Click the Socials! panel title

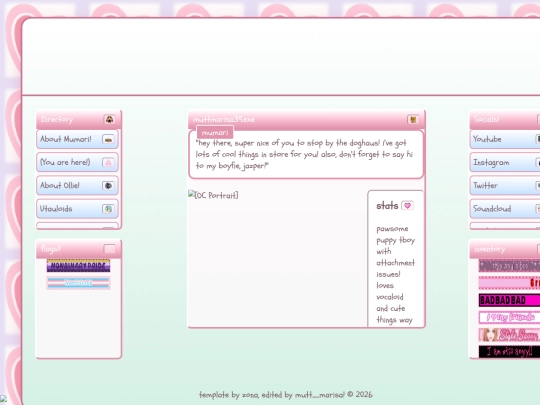click(486, 119)
